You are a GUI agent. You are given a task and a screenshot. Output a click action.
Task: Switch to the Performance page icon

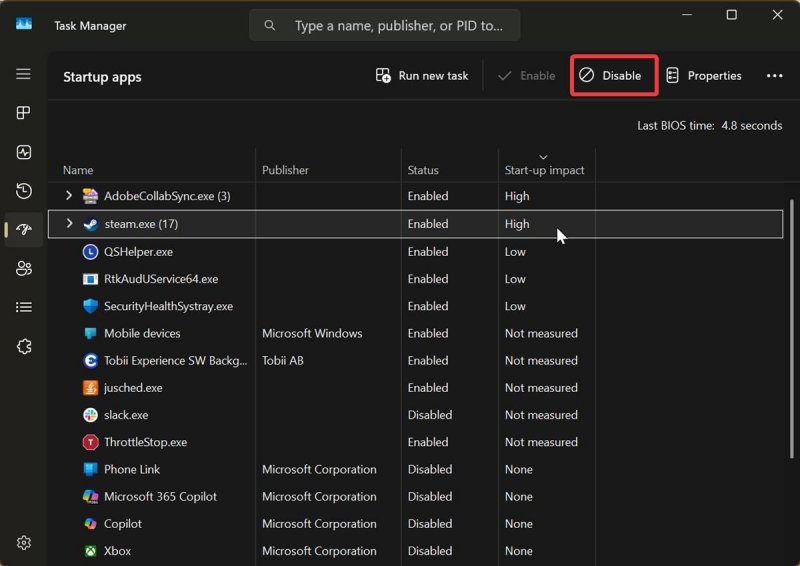click(x=24, y=153)
